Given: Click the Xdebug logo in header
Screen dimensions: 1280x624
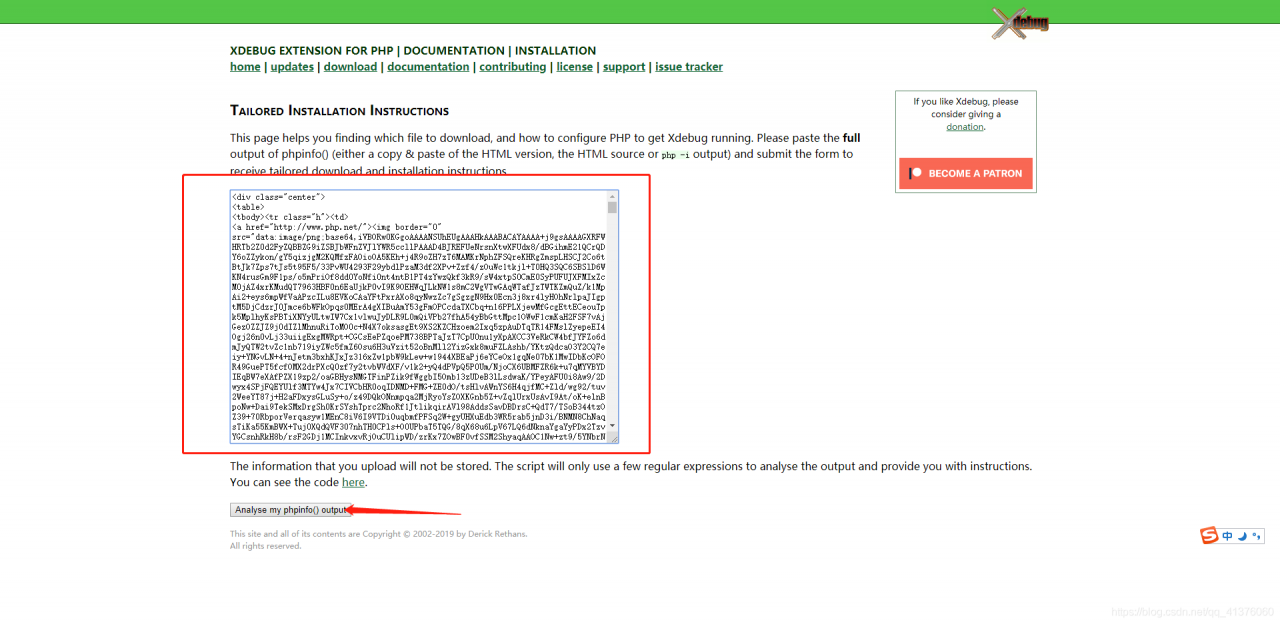Looking at the screenshot, I should click(1020, 24).
